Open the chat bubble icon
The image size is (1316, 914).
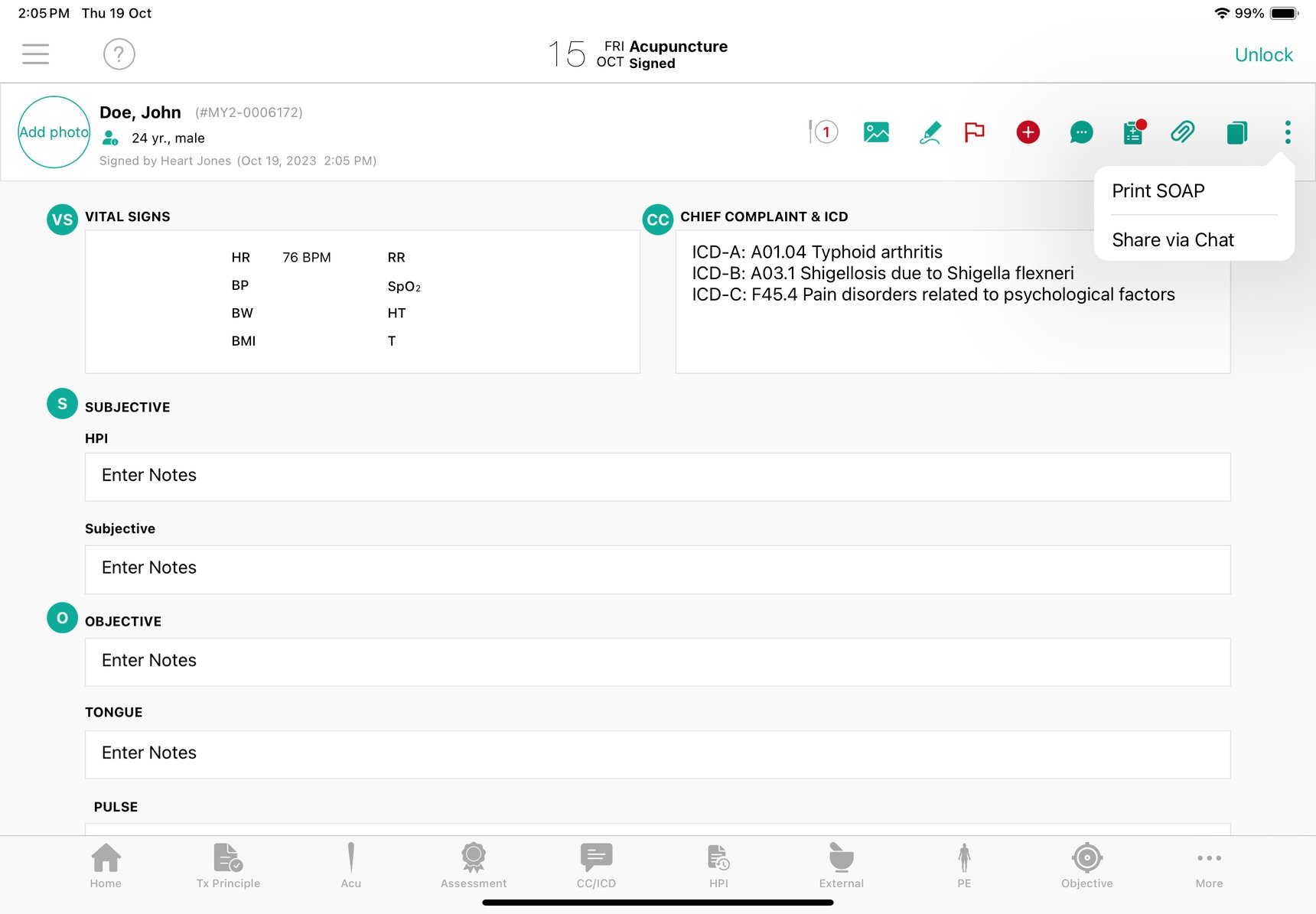pyautogui.click(x=1080, y=132)
